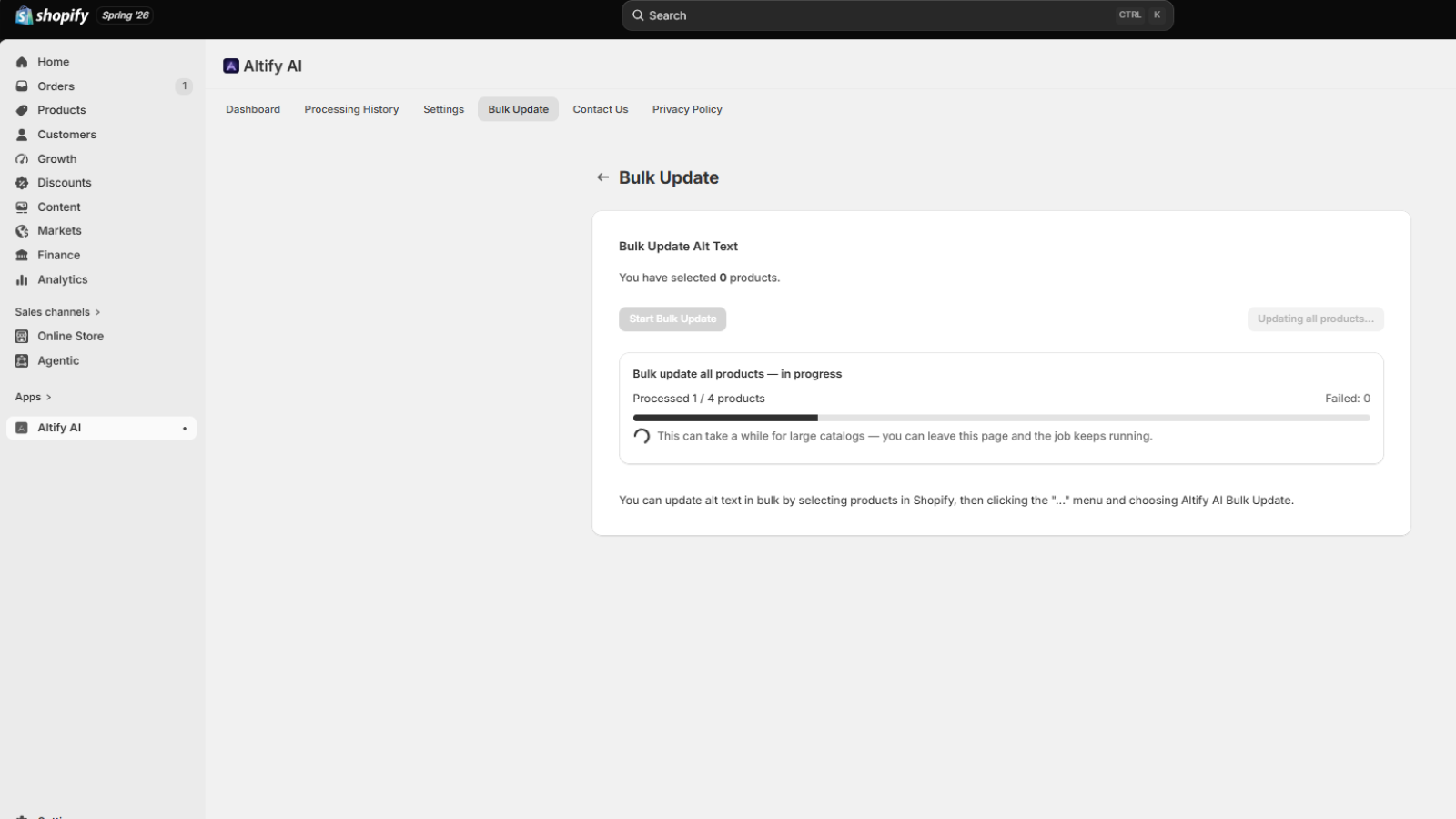Screen dimensions: 1456x819
Task: Click the "Bulk Update Alt Text" heading
Action: (678, 247)
